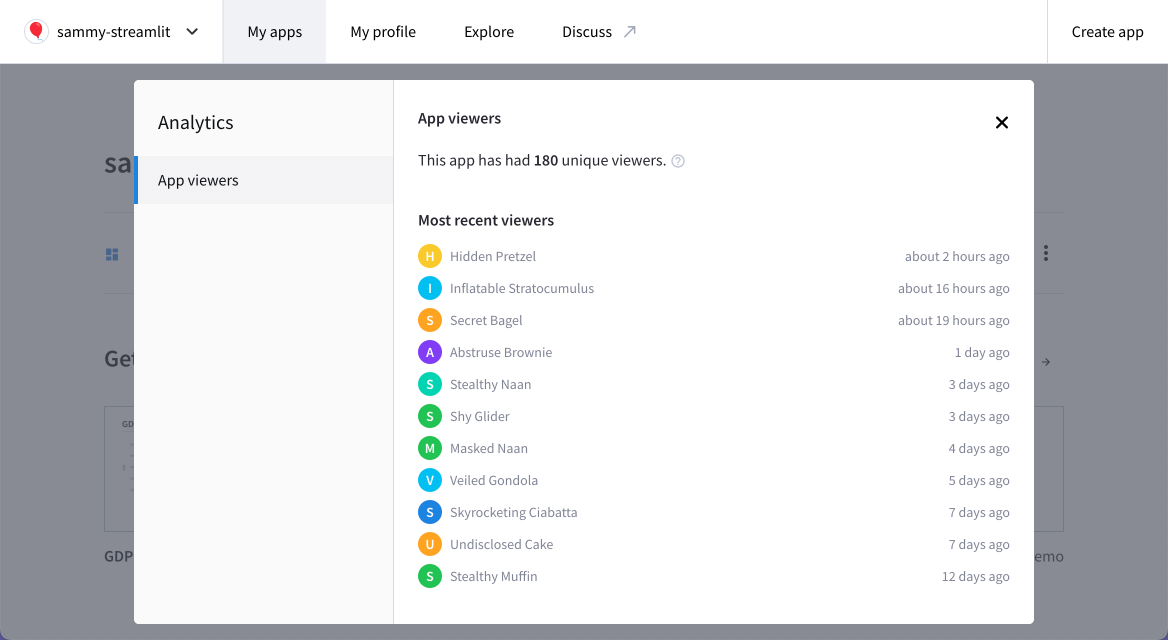Image resolution: width=1168 pixels, height=640 pixels.
Task: Open the help tooltip beside unique viewers count
Action: [x=677, y=160]
